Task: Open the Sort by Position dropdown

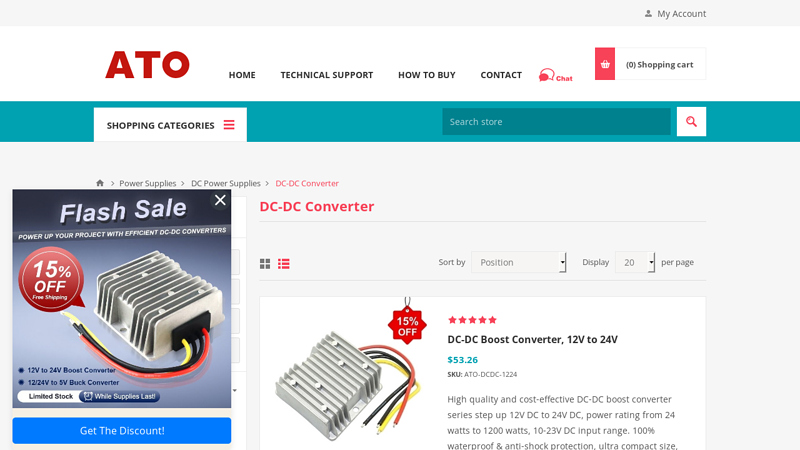Action: point(518,262)
